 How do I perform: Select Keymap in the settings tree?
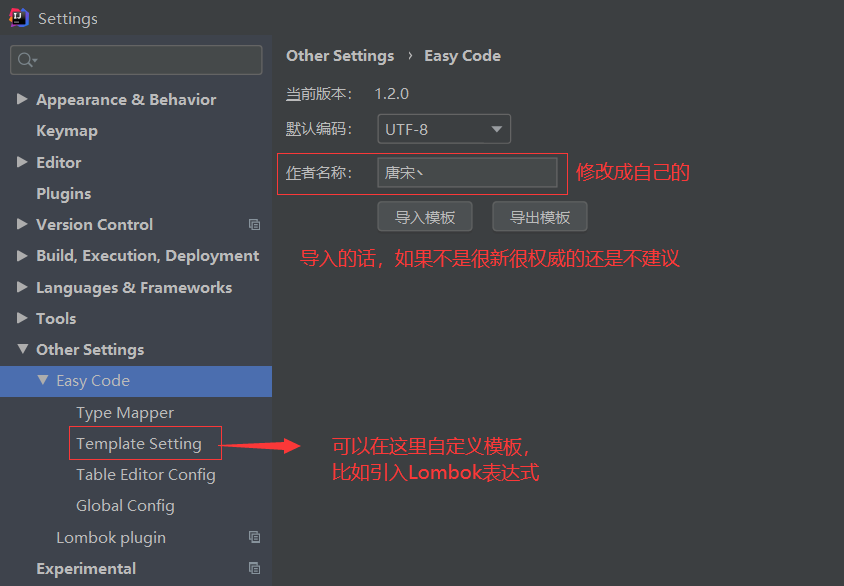pyautogui.click(x=67, y=131)
